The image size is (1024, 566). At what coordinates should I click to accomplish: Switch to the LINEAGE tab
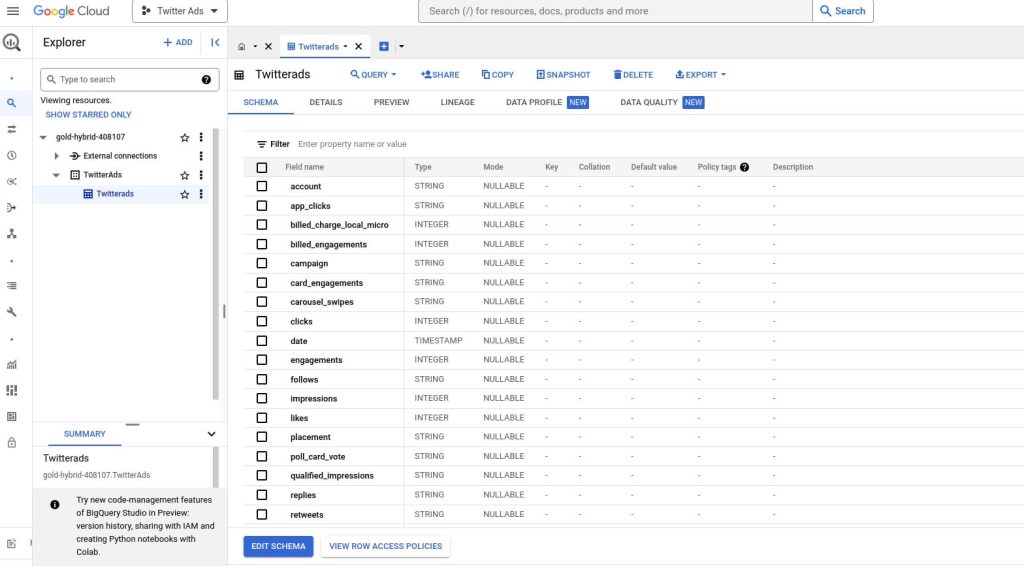click(x=457, y=102)
